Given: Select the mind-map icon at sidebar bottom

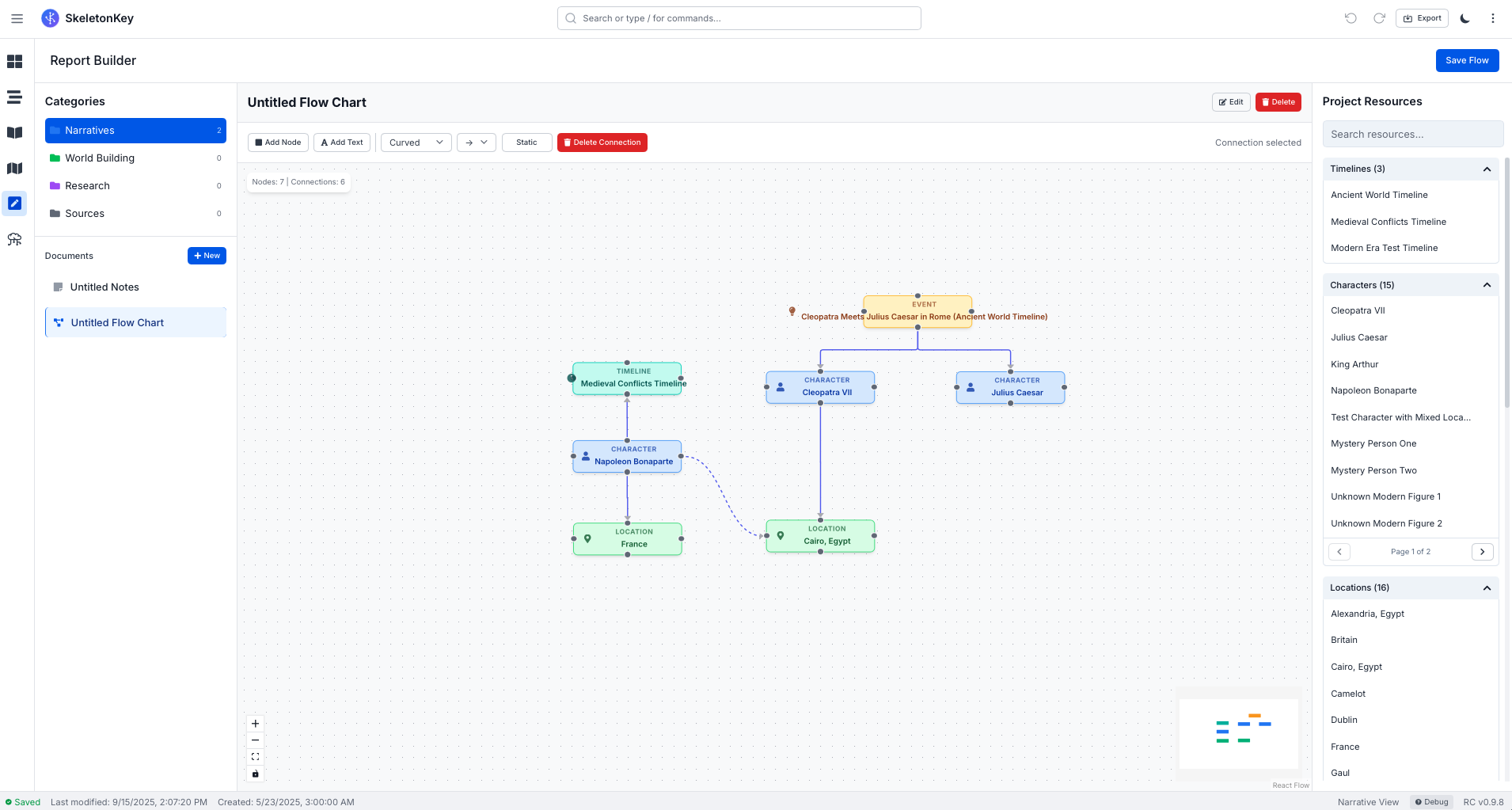Looking at the screenshot, I should [15, 238].
